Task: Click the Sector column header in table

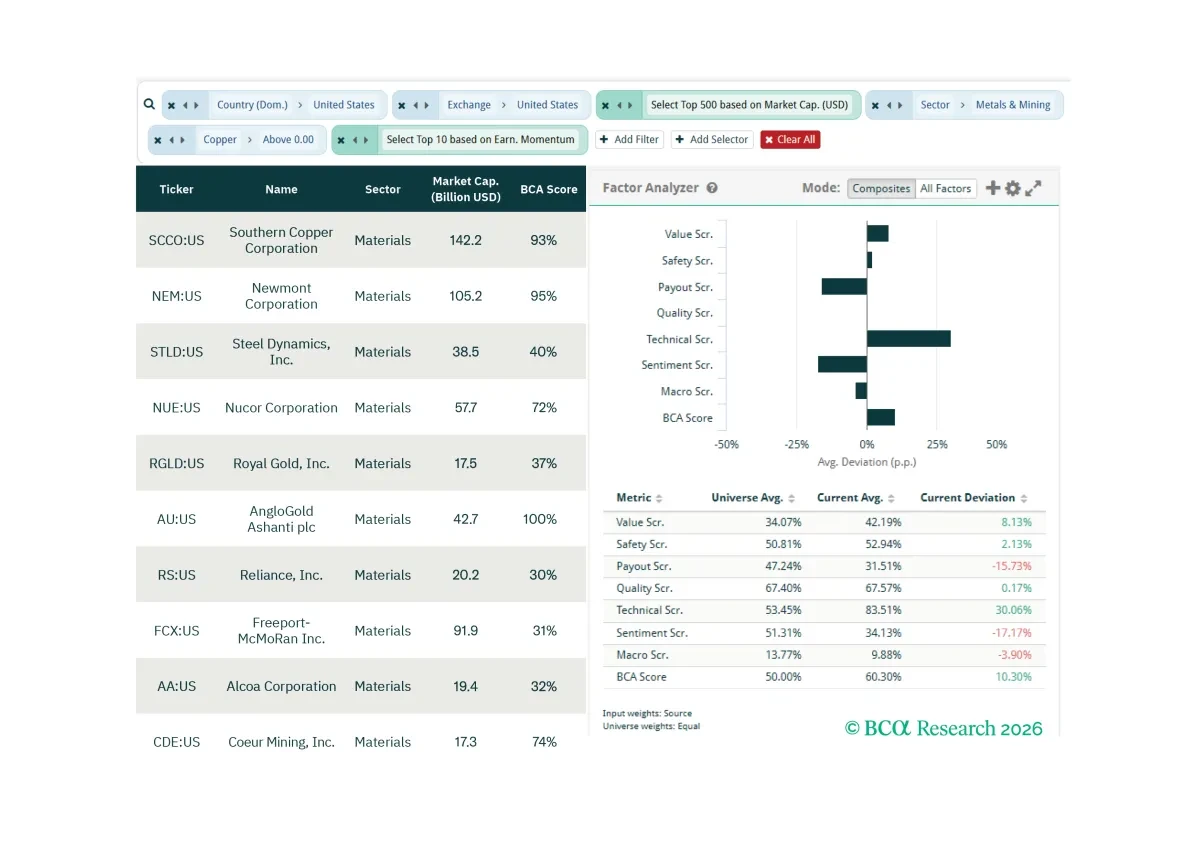Action: click(x=382, y=189)
